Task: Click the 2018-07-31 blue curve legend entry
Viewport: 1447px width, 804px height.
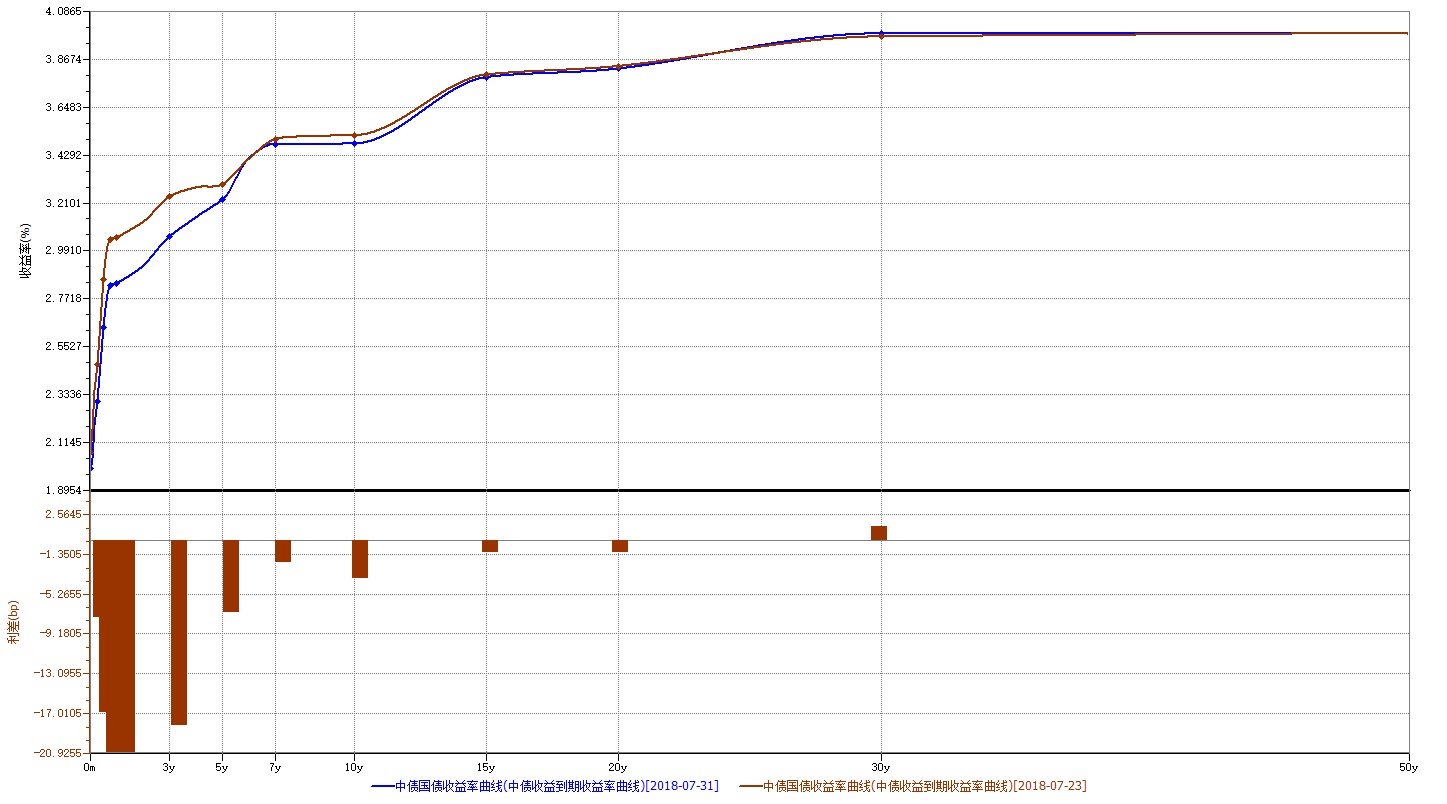Action: 544,786
